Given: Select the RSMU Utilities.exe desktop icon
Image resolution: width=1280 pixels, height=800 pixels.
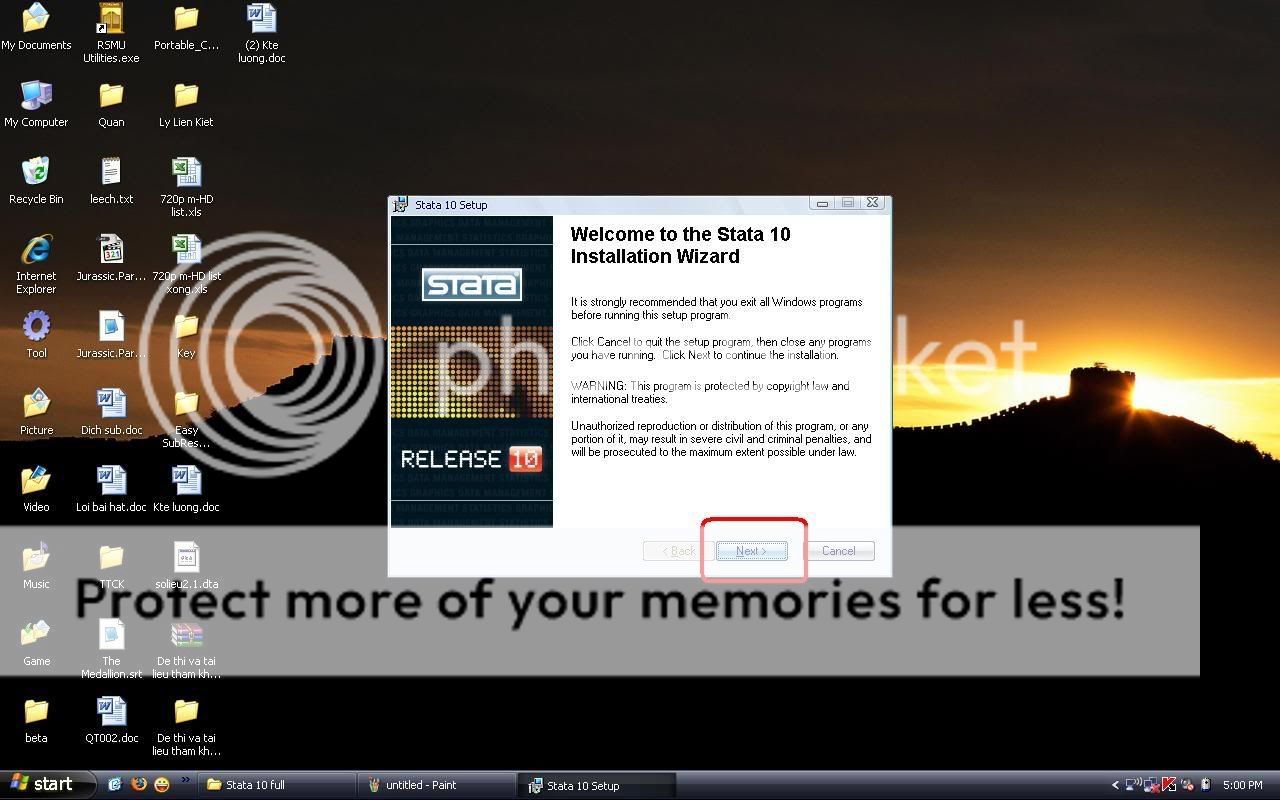Looking at the screenshot, I should 111,33.
